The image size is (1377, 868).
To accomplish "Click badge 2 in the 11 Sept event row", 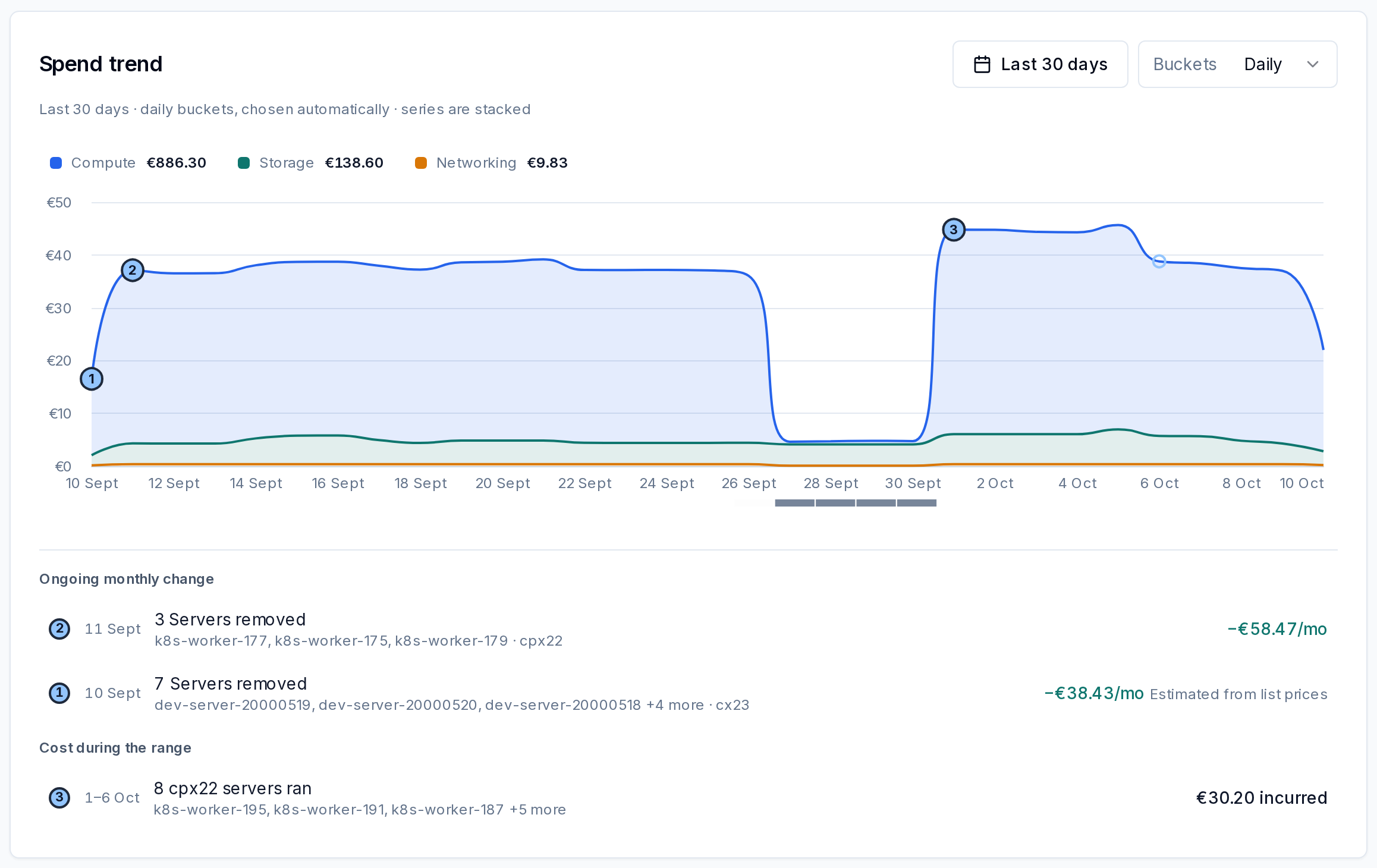I will point(59,629).
